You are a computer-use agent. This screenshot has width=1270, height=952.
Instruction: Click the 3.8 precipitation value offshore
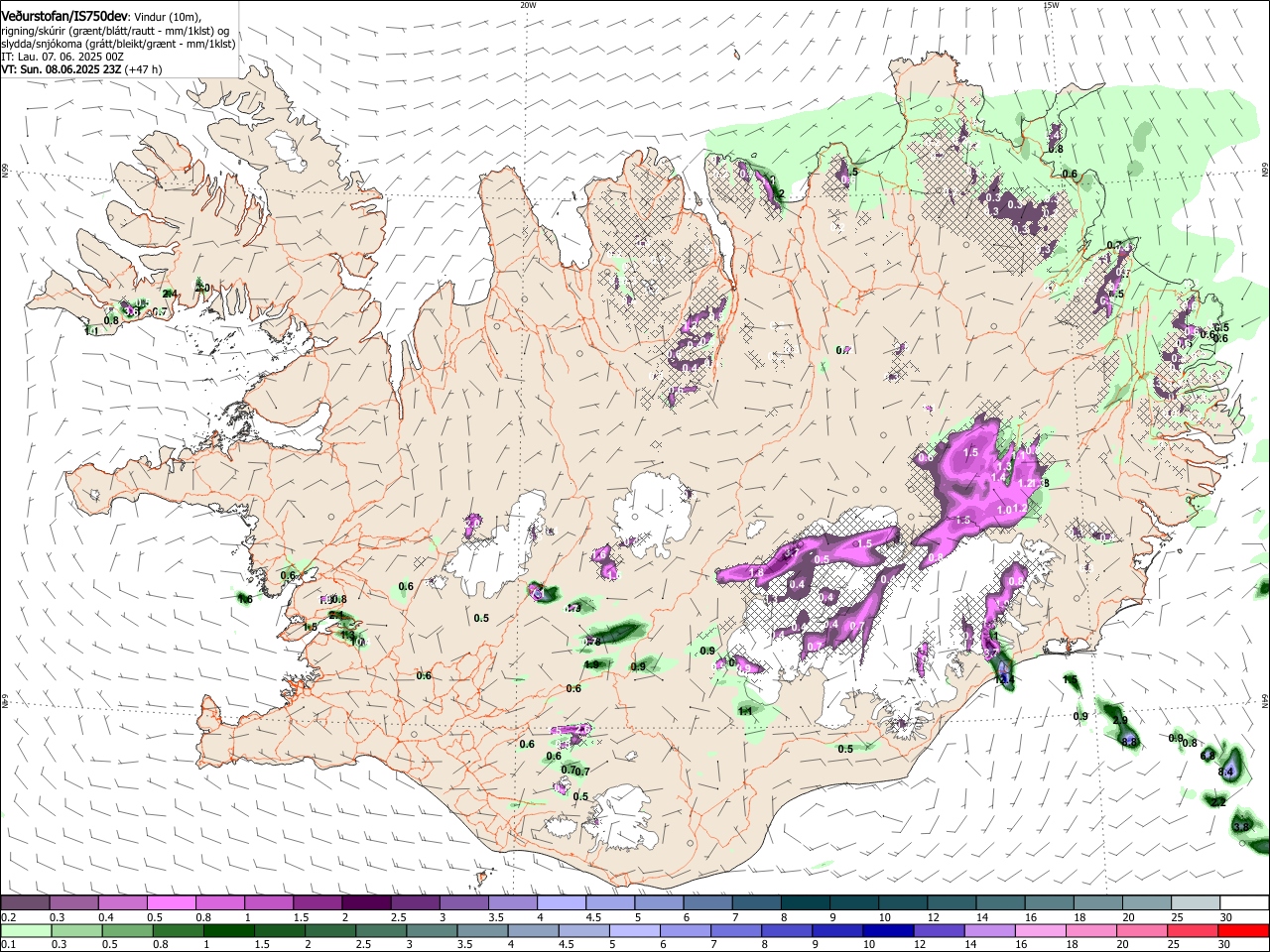coord(1240,826)
